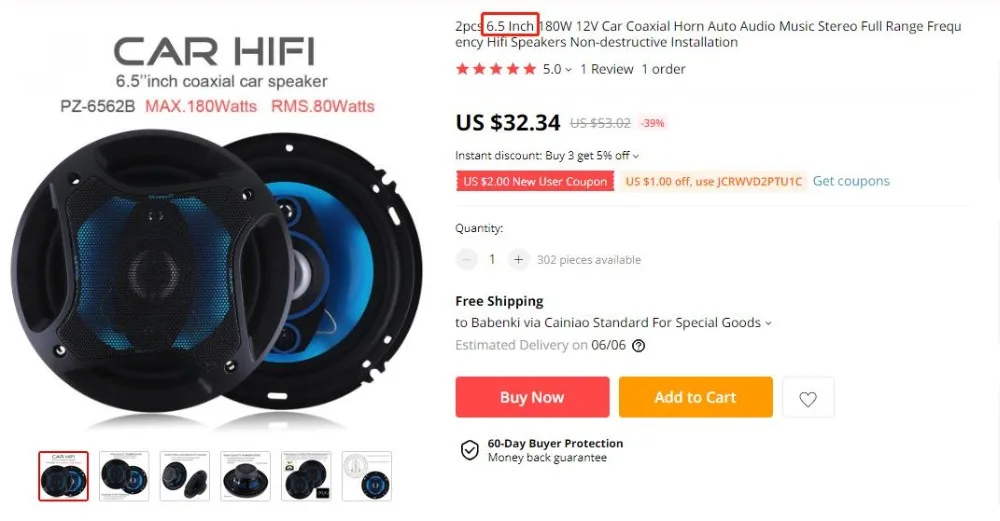The height and width of the screenshot is (521, 1000).
Task: Select the second speaker thumbnail image
Action: click(x=124, y=476)
